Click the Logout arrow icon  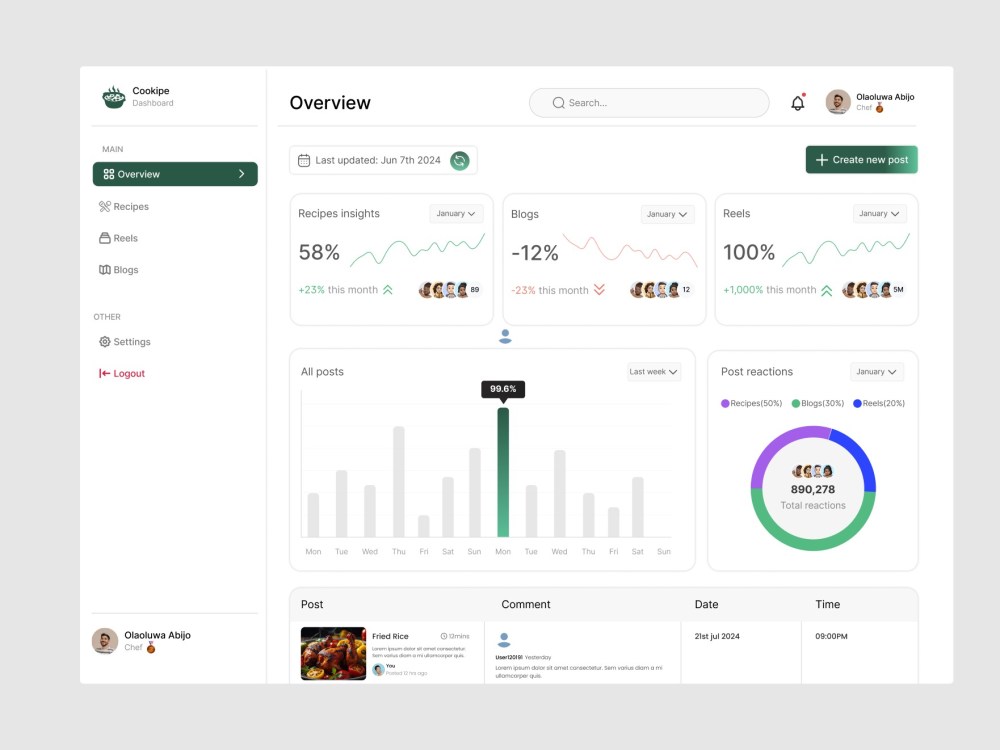tap(105, 374)
